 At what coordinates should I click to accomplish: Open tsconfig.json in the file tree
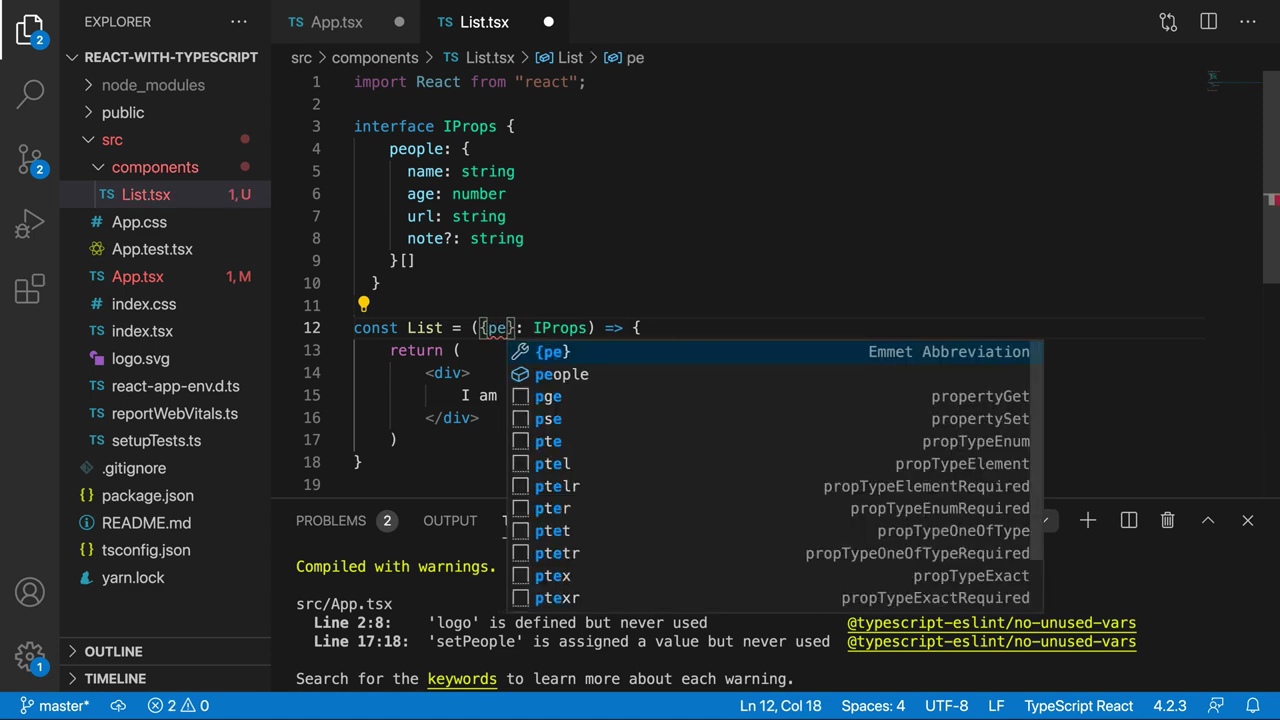(x=165, y=550)
